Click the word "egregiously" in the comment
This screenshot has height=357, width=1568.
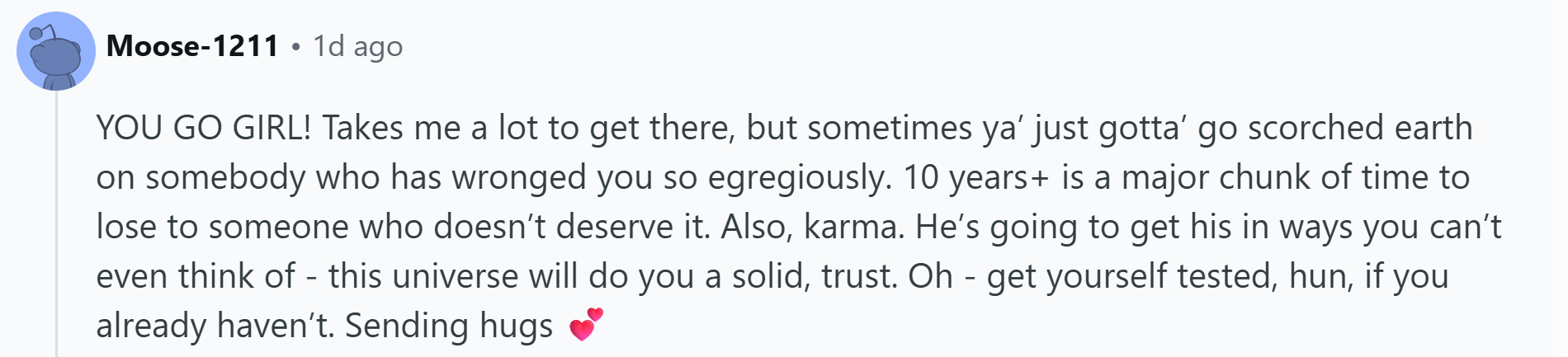[796, 179]
